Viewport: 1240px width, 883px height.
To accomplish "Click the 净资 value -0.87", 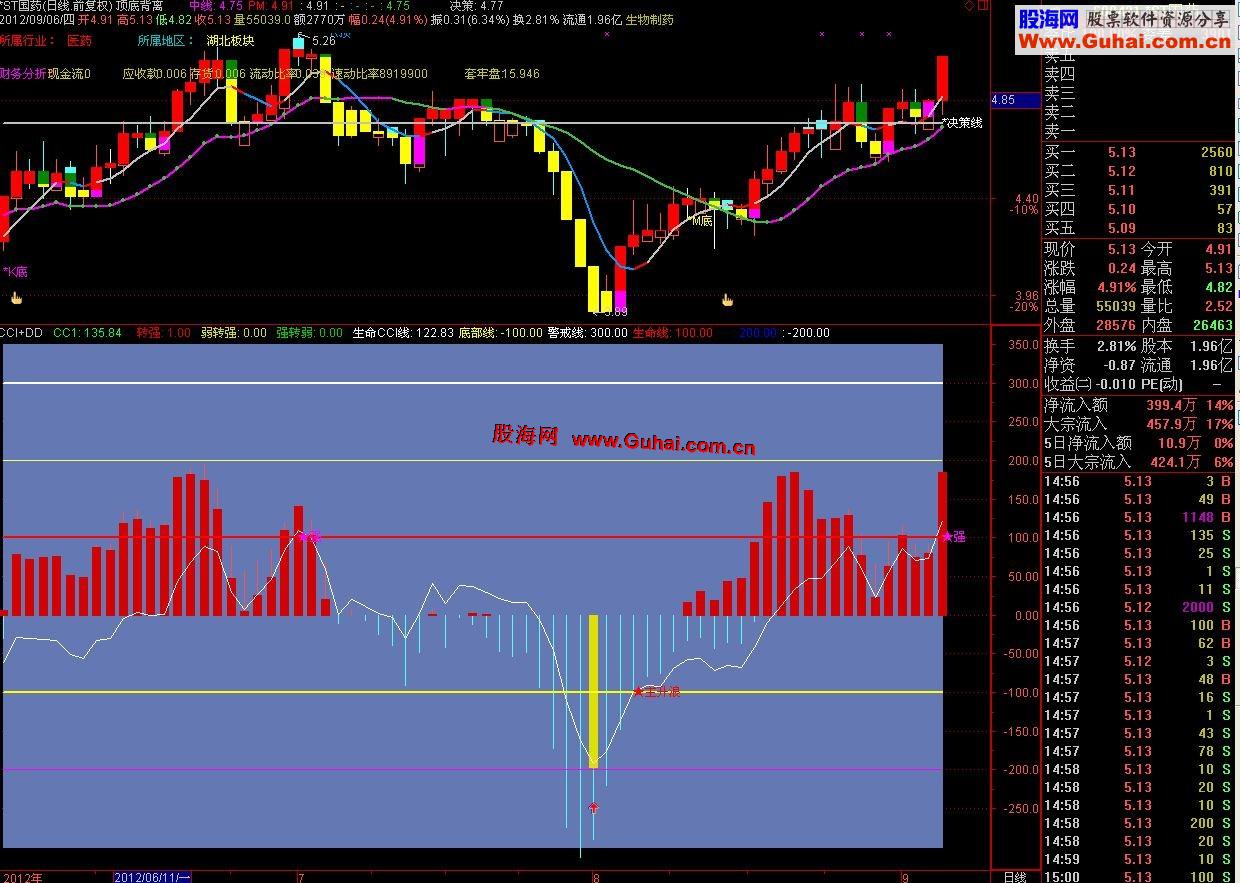I will 1117,365.
